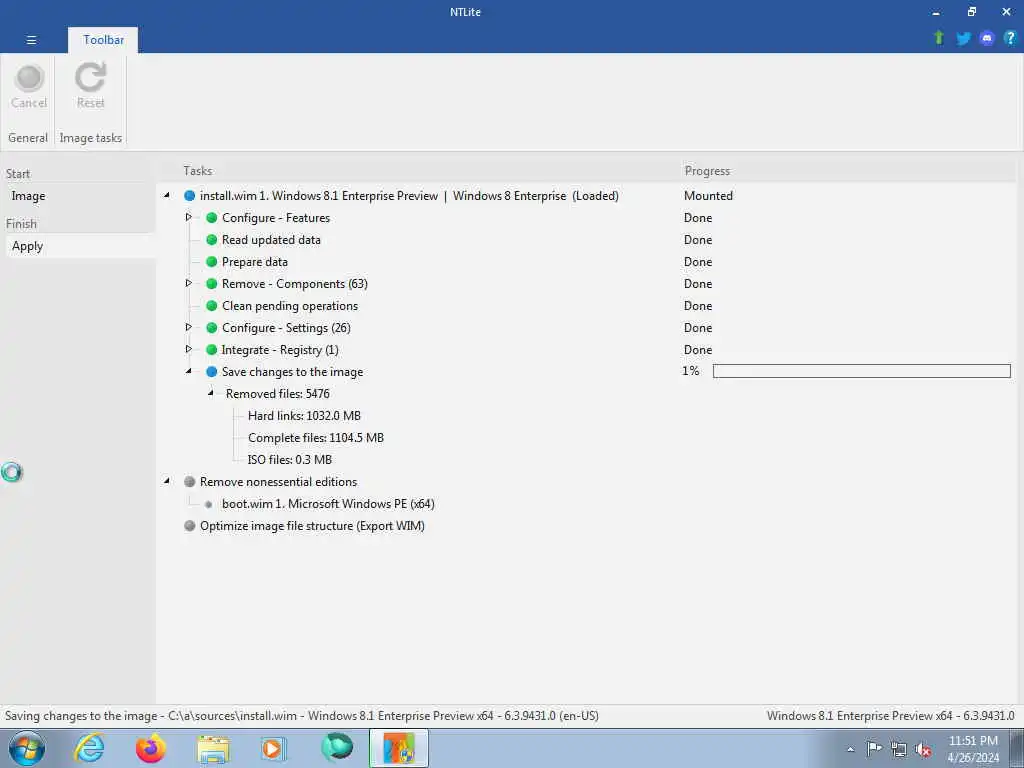
Task: Select Hard links: 1032.0 MB row
Action: click(304, 416)
